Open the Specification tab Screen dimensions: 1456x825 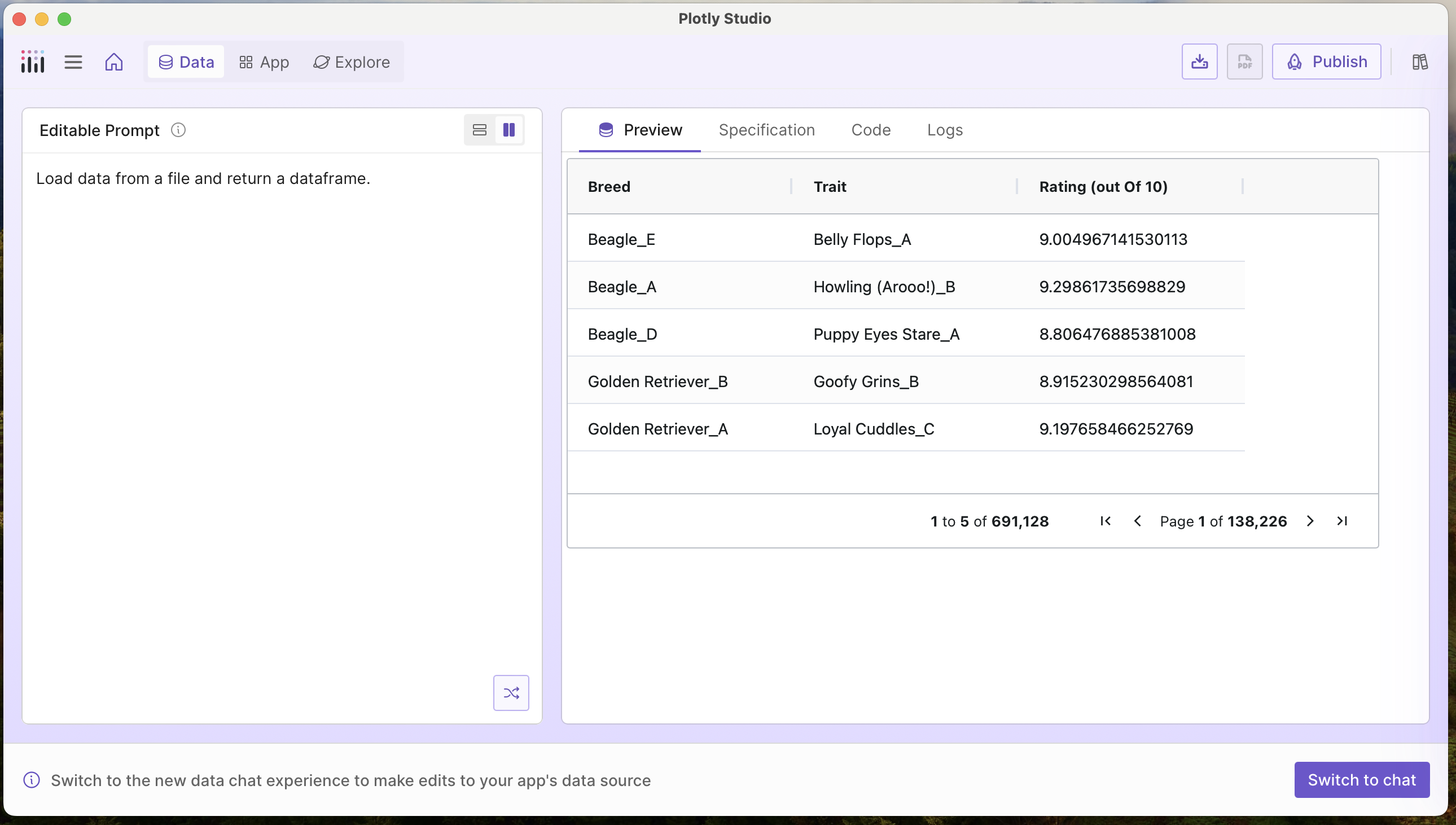click(x=766, y=130)
